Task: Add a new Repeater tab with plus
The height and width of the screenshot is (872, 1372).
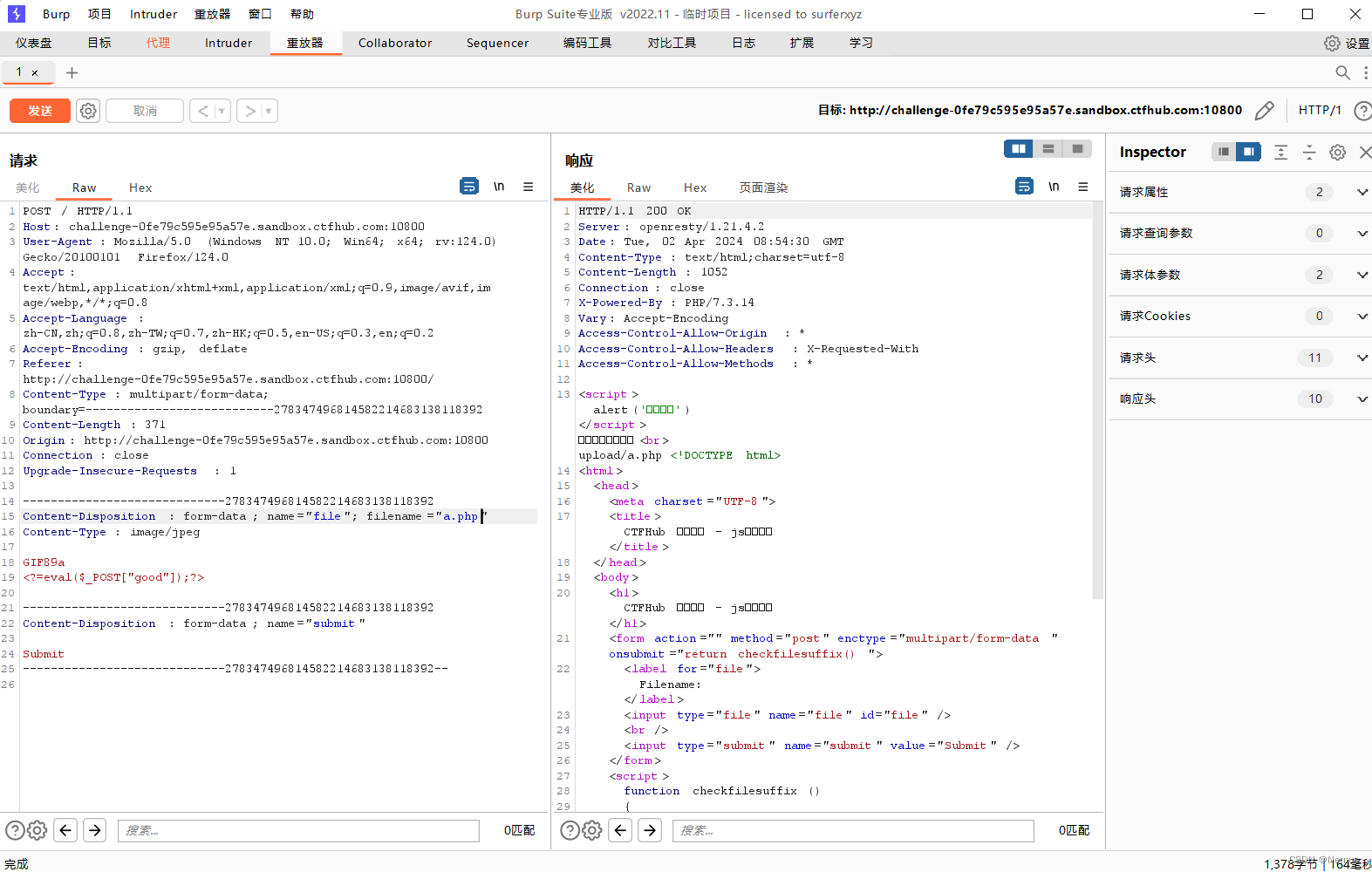Action: pyautogui.click(x=72, y=72)
